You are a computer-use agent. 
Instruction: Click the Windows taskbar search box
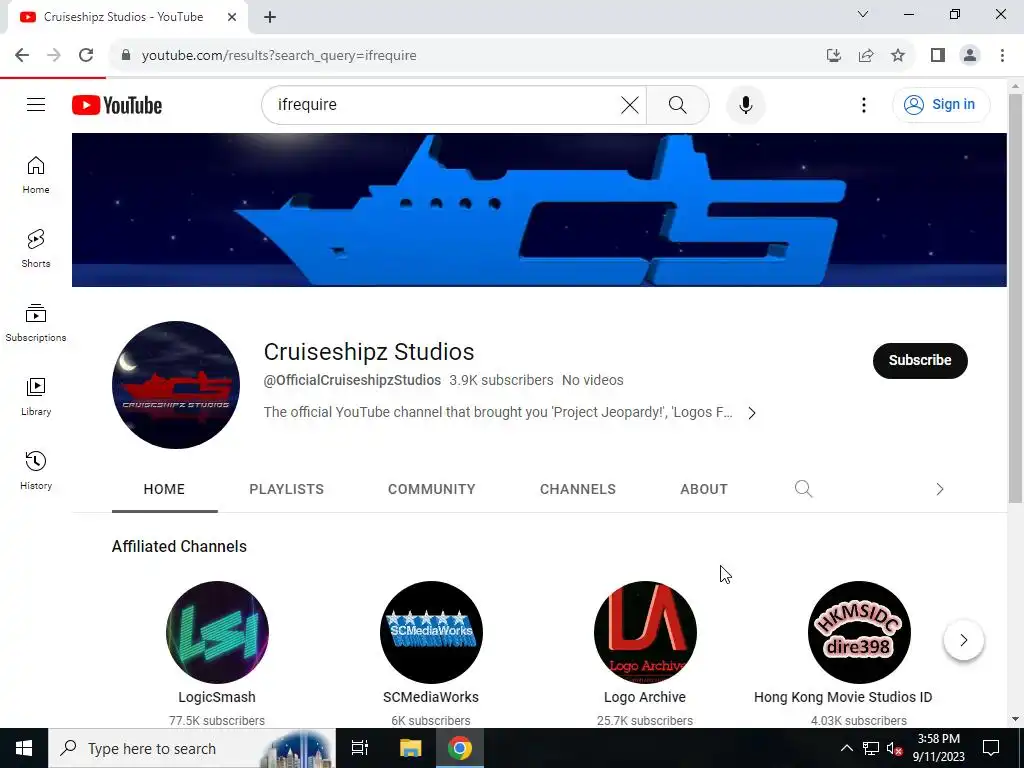coord(191,748)
